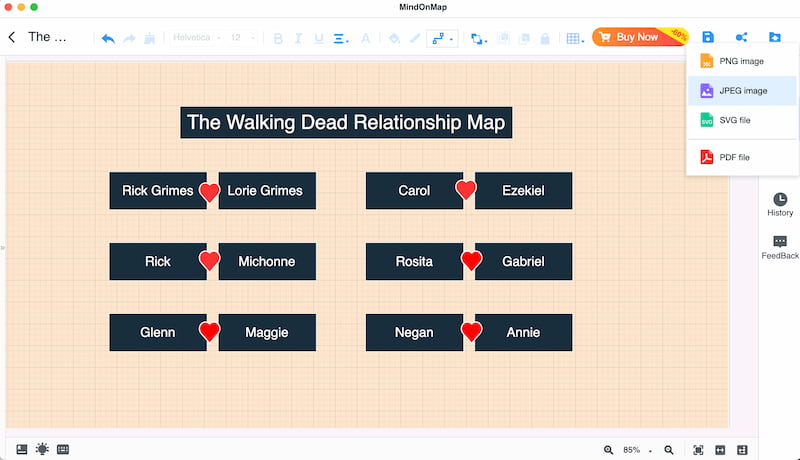Open the font size 12 dropdown
The image size is (800, 460).
[x=242, y=38]
